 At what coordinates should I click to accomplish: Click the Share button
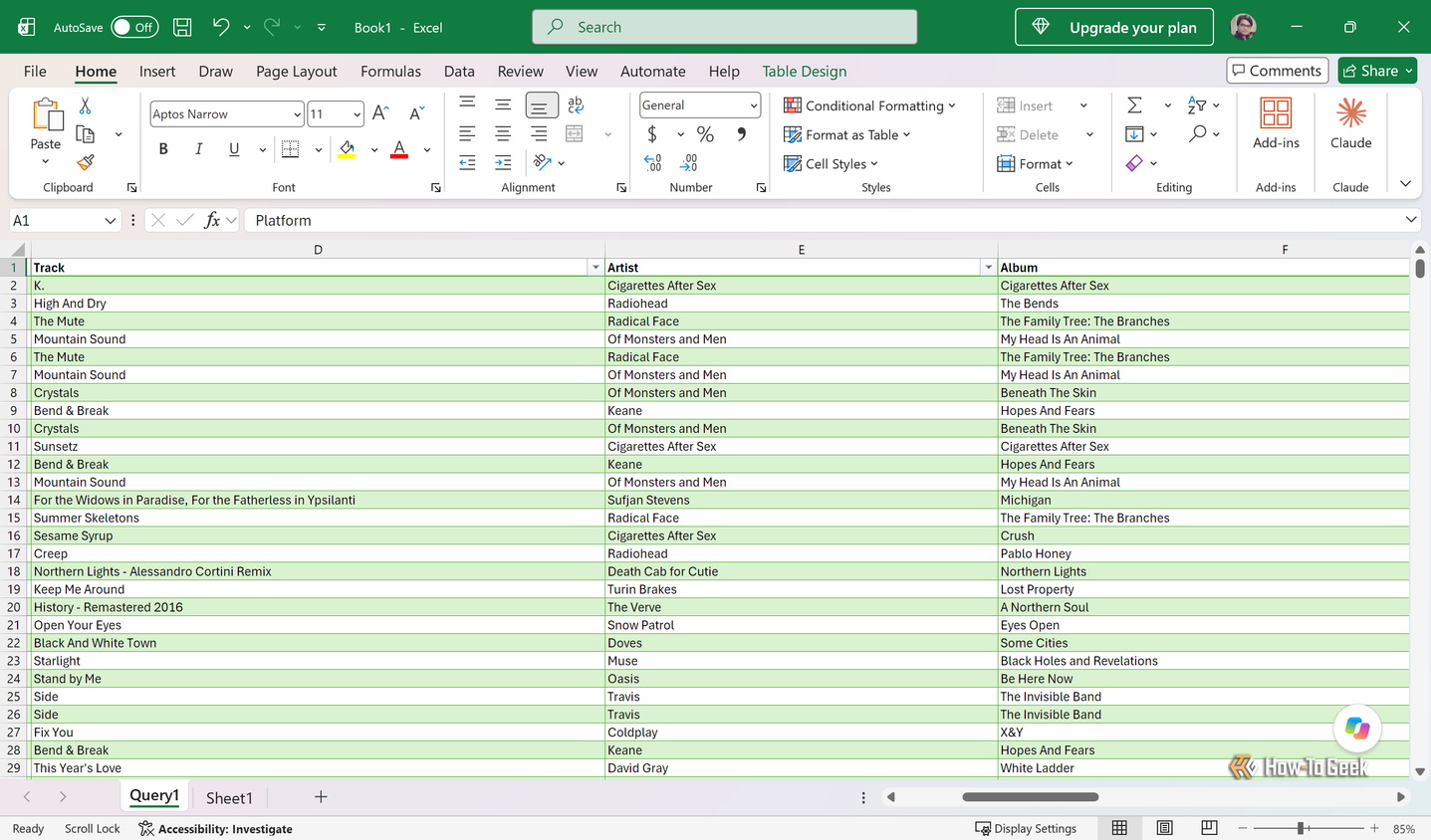(x=1377, y=71)
